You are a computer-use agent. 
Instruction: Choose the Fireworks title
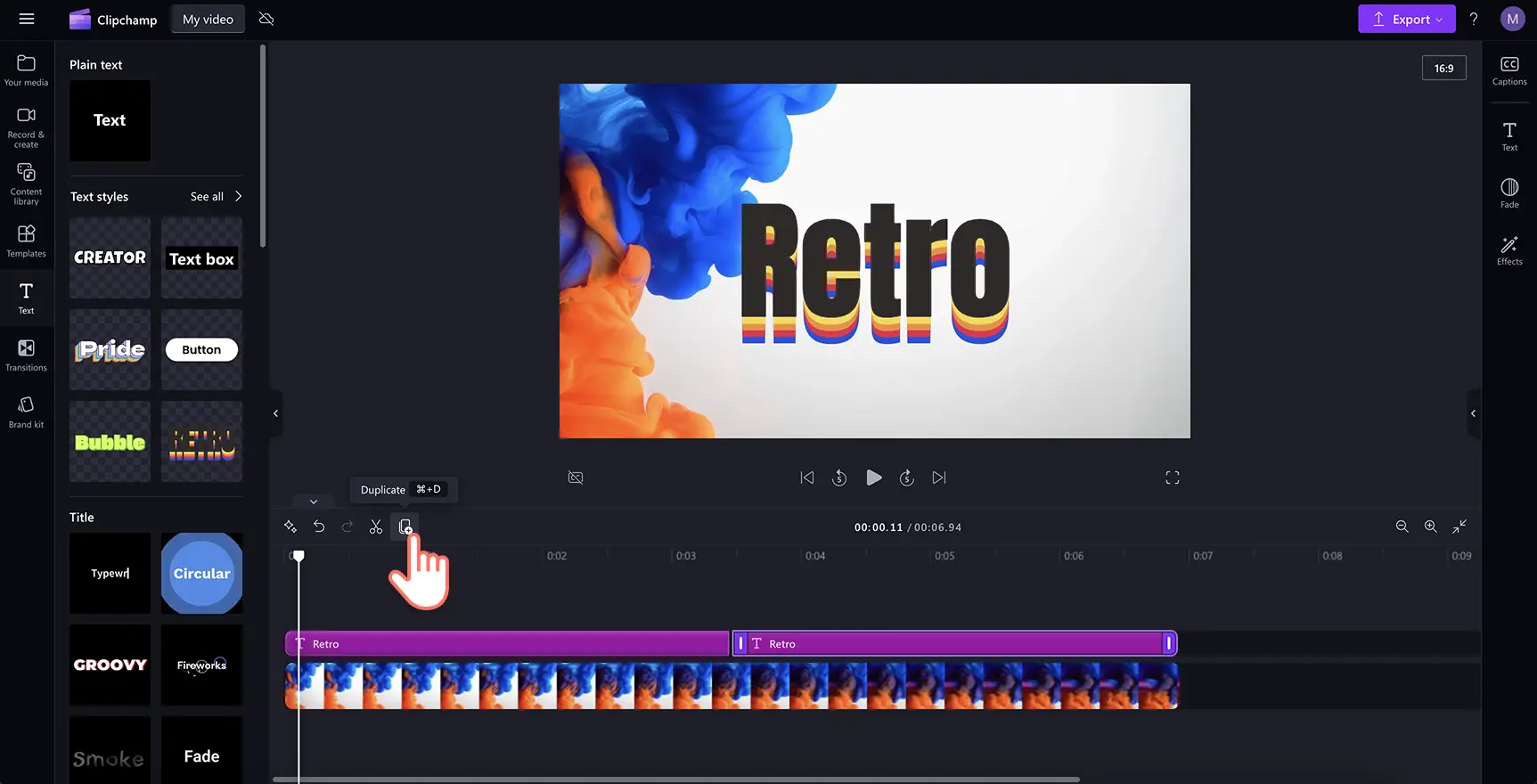pos(201,665)
